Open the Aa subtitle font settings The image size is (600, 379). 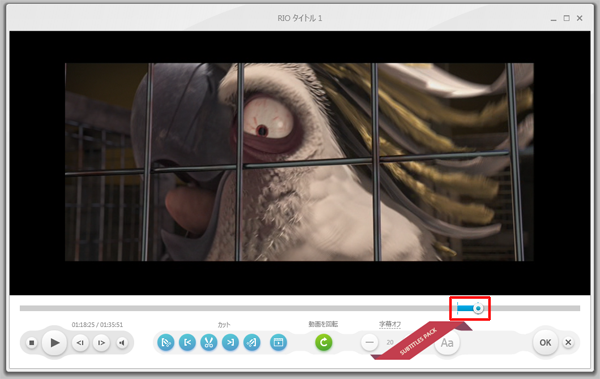[447, 343]
